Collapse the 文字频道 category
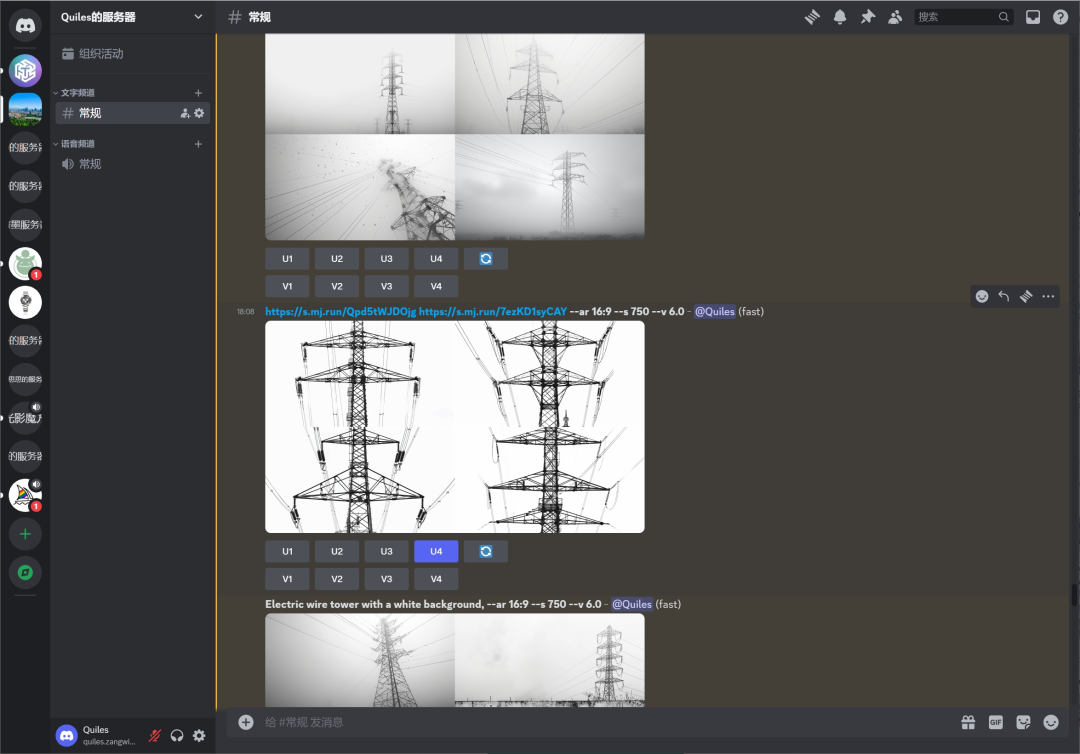The image size is (1080, 754). click(74, 93)
